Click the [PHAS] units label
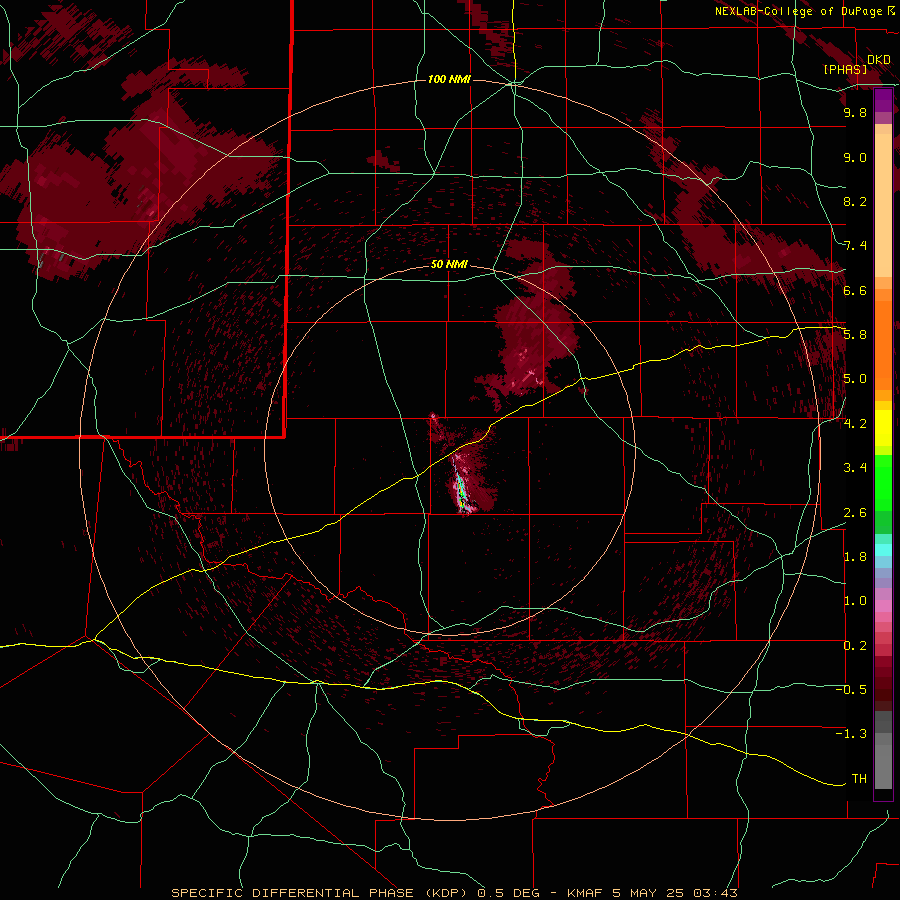The width and height of the screenshot is (900, 900). tap(845, 69)
